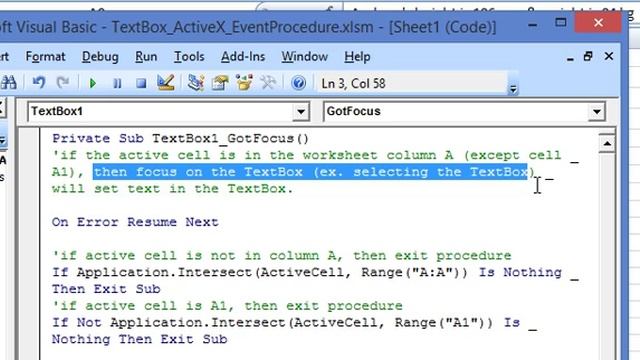
Task: Open the Format menu
Action: 45,57
